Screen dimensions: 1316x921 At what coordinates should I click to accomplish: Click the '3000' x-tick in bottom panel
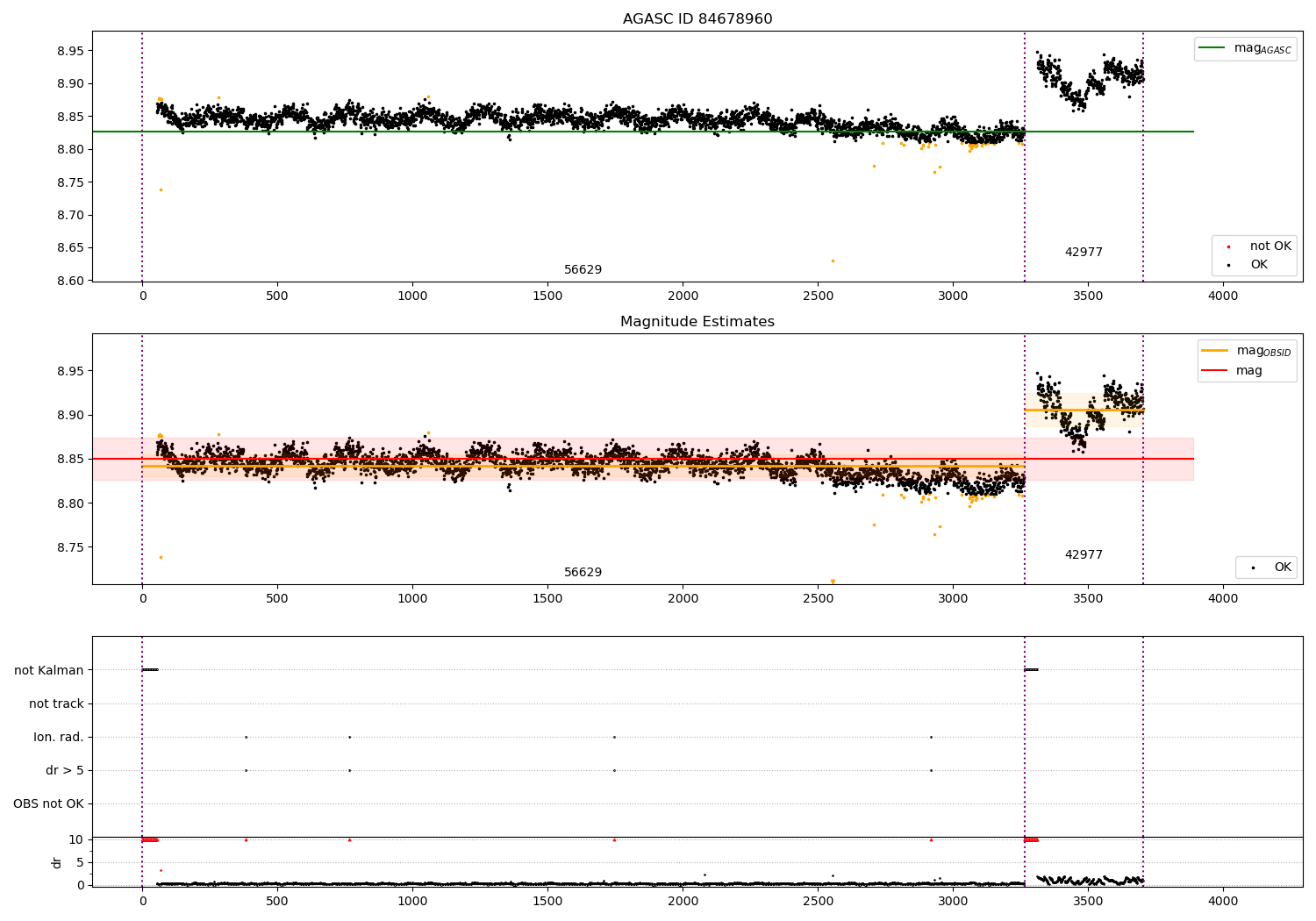tap(953, 902)
